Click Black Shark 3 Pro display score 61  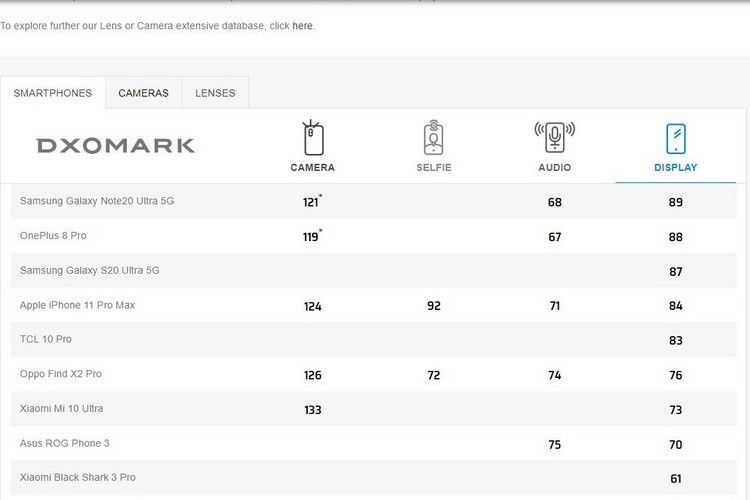[676, 479]
